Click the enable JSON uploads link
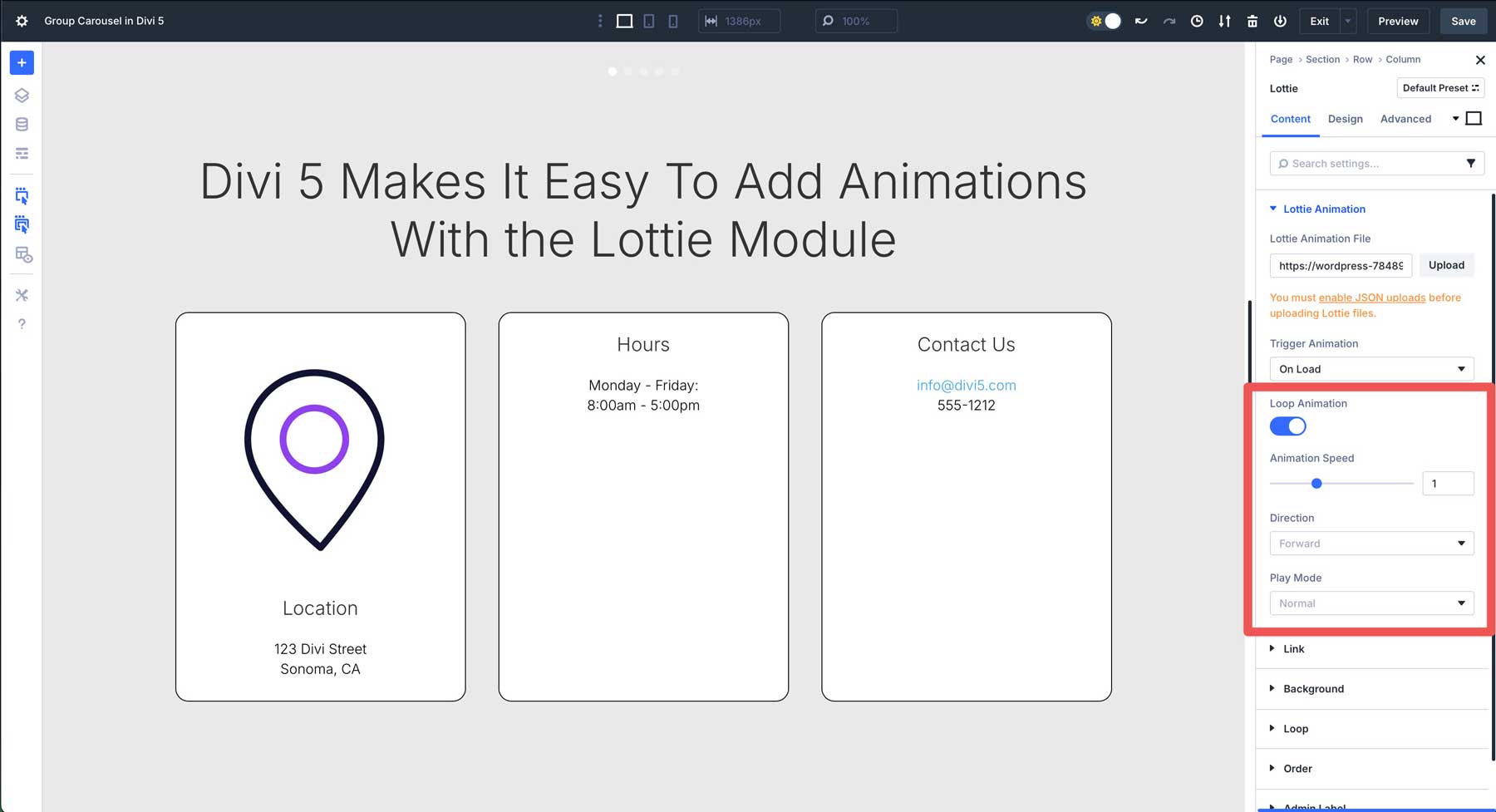 (1371, 297)
